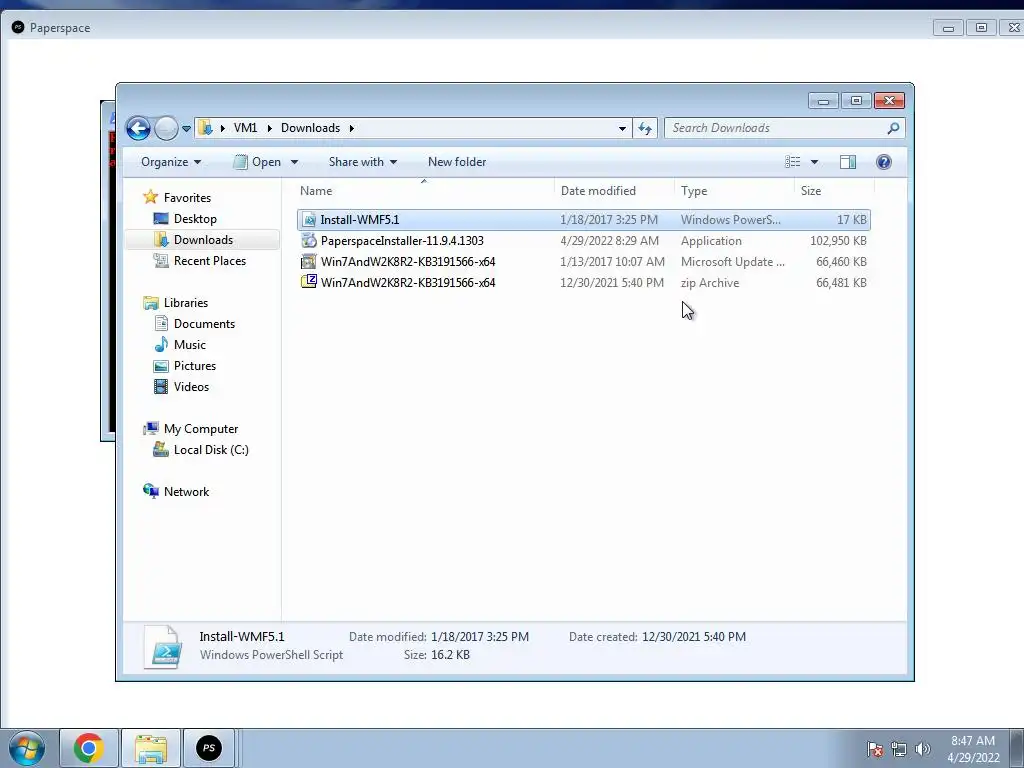This screenshot has width=1024, height=768.
Task: Open the Videos library
Action: [191, 387]
